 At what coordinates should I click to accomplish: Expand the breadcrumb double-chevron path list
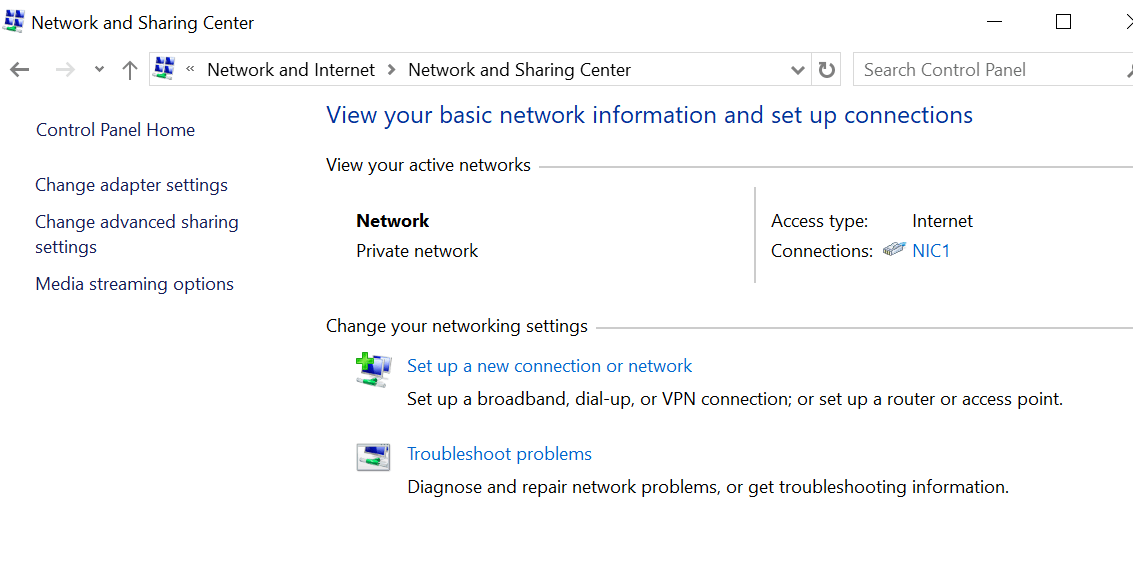click(x=191, y=69)
